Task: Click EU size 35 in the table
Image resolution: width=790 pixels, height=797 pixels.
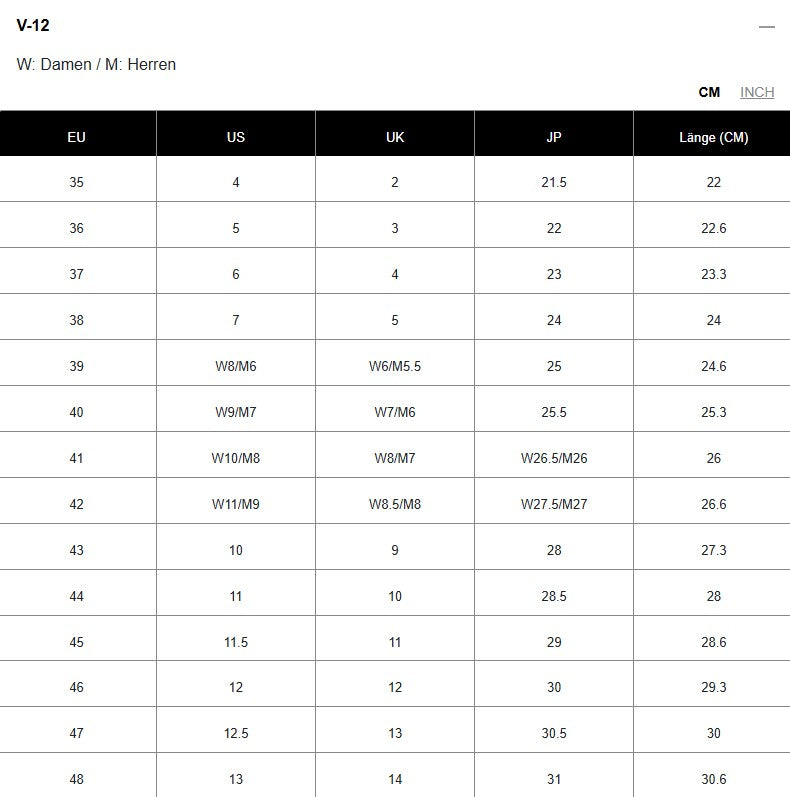Action: tap(77, 182)
